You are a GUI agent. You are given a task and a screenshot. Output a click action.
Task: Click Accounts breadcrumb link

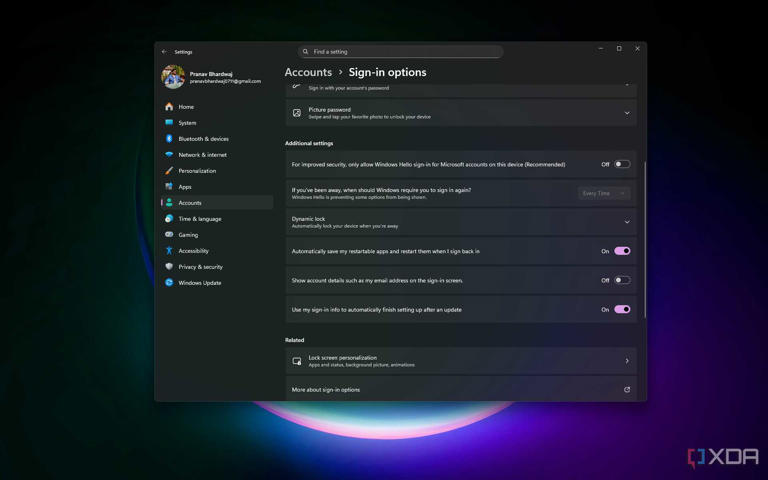308,72
